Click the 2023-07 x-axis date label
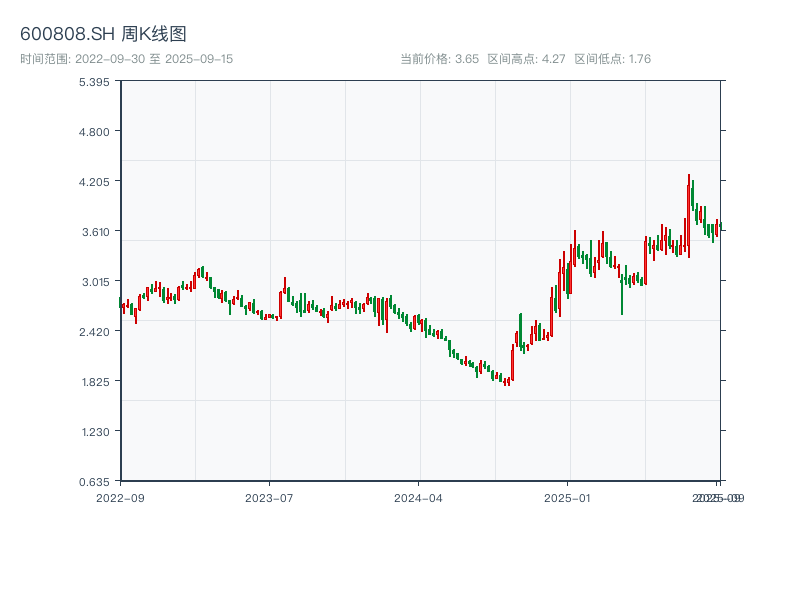Image resolution: width=800 pixels, height=600 pixels. (269, 497)
